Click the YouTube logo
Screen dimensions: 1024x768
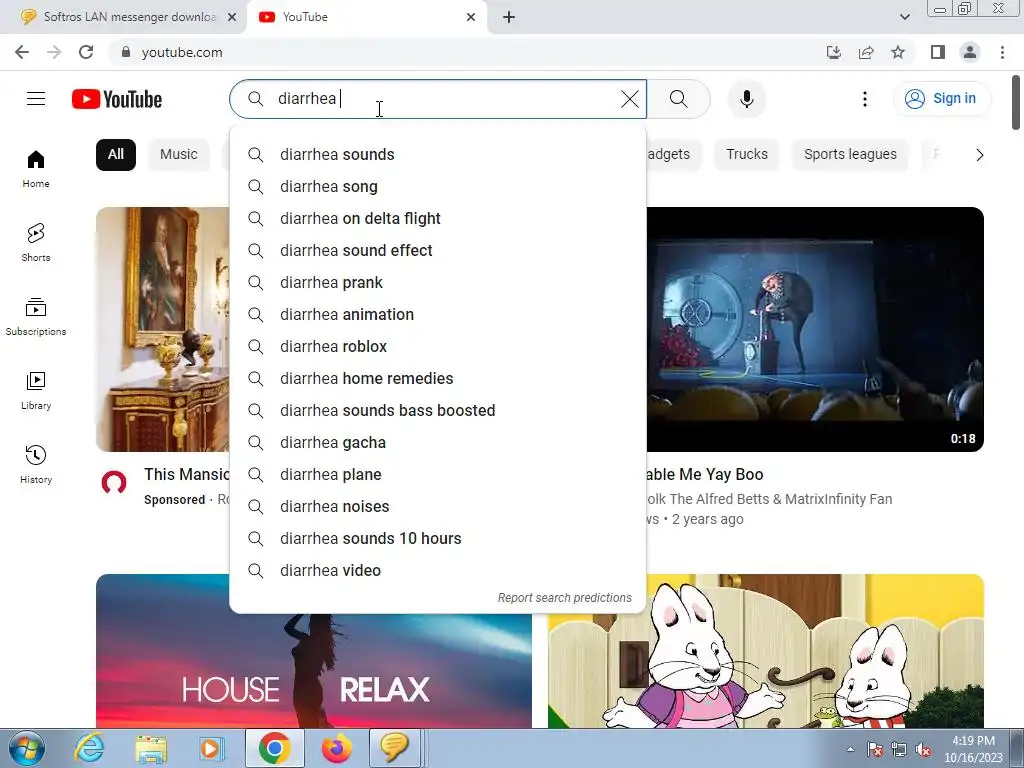pyautogui.click(x=117, y=99)
